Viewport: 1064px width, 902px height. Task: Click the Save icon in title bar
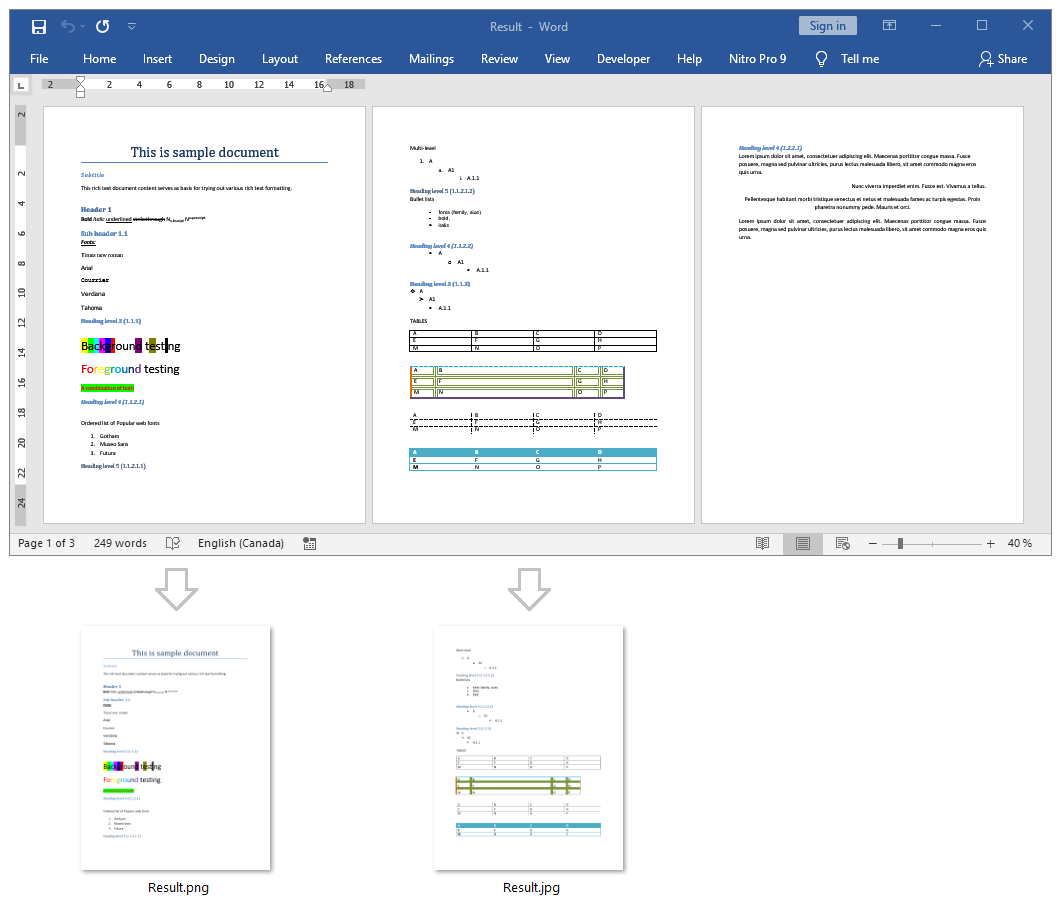(39, 27)
